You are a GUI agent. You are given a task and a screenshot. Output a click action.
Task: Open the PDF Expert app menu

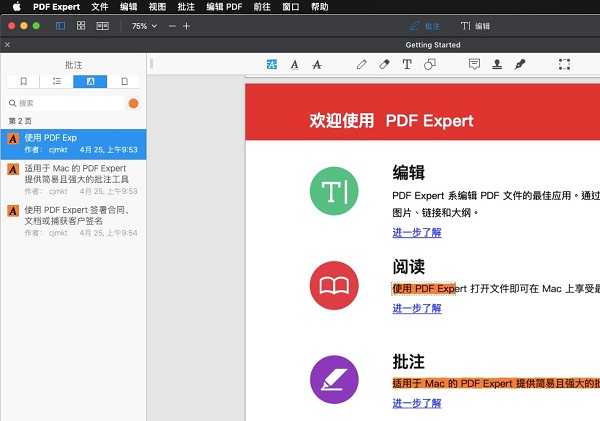tap(56, 7)
